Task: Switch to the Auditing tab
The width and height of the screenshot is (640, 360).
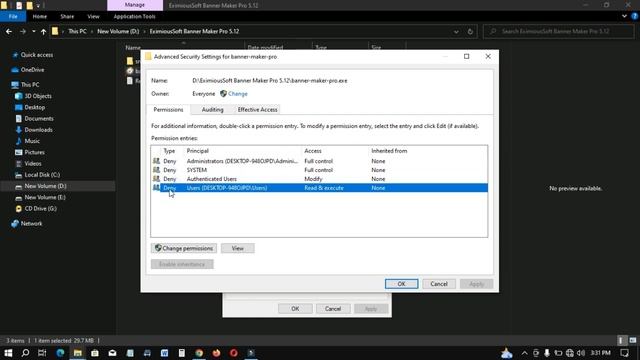Action: click(x=212, y=110)
